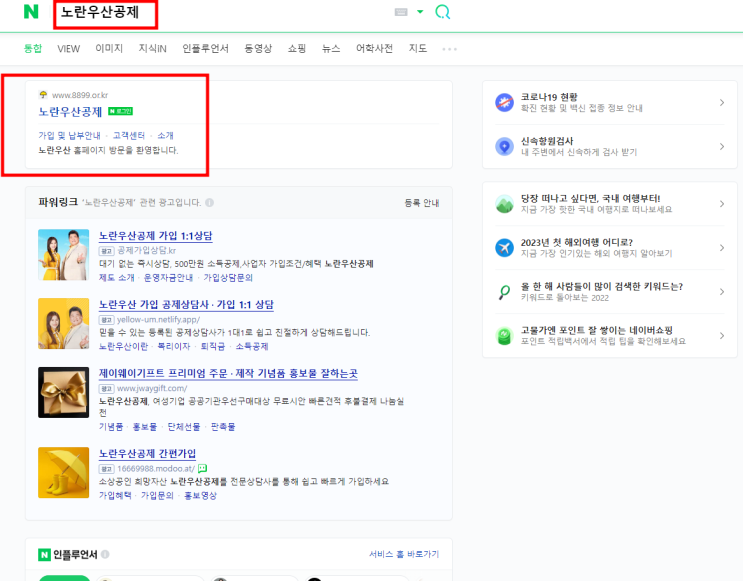743x581 pixels.
Task: Click the mountain icon for 국내 여행부터
Action: tap(504, 204)
